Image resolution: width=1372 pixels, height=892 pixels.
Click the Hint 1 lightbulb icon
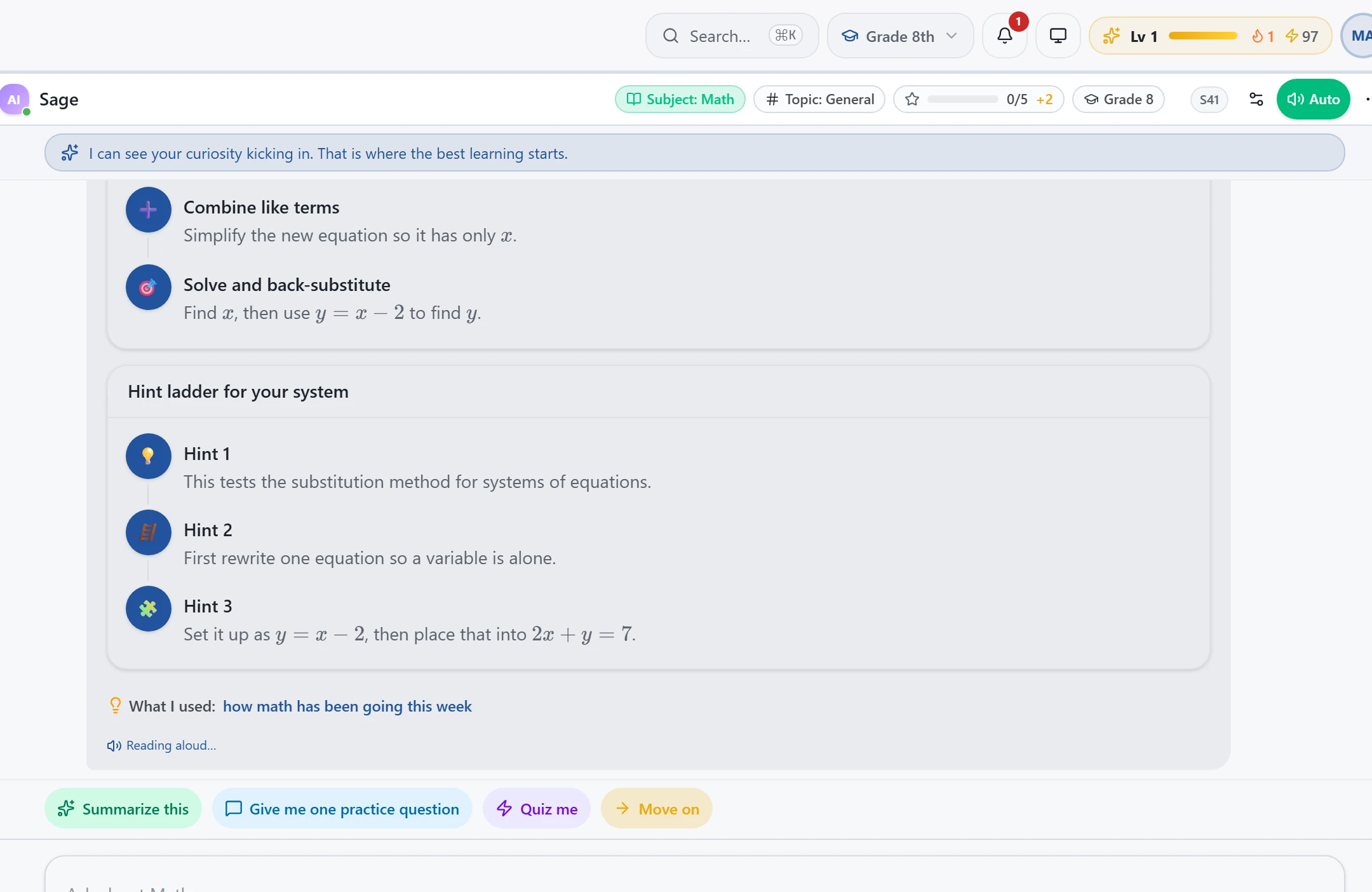click(148, 456)
